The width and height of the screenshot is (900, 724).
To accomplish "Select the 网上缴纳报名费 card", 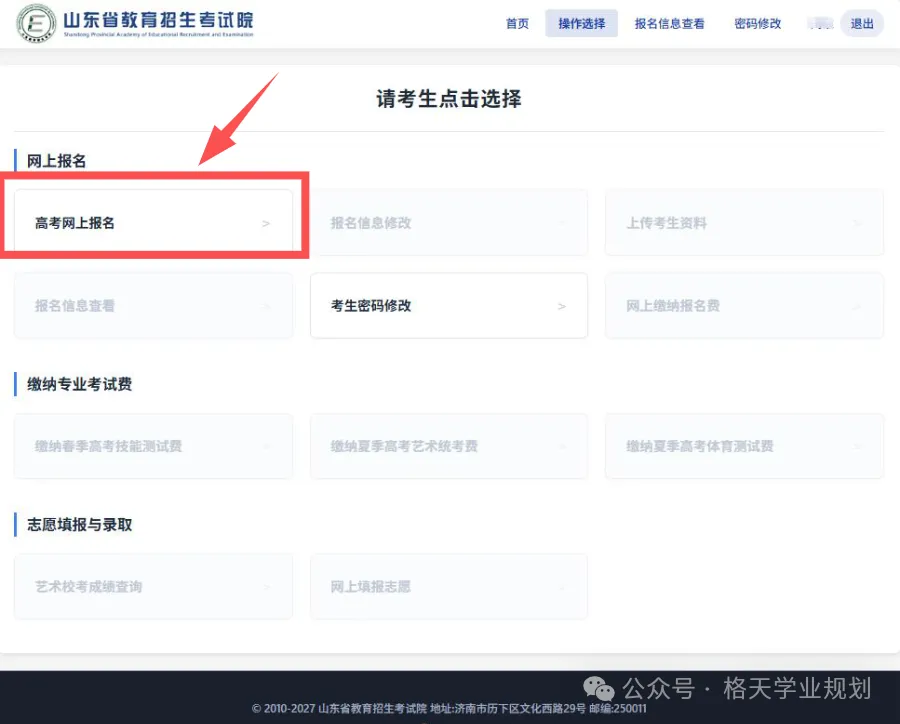I will pos(744,305).
